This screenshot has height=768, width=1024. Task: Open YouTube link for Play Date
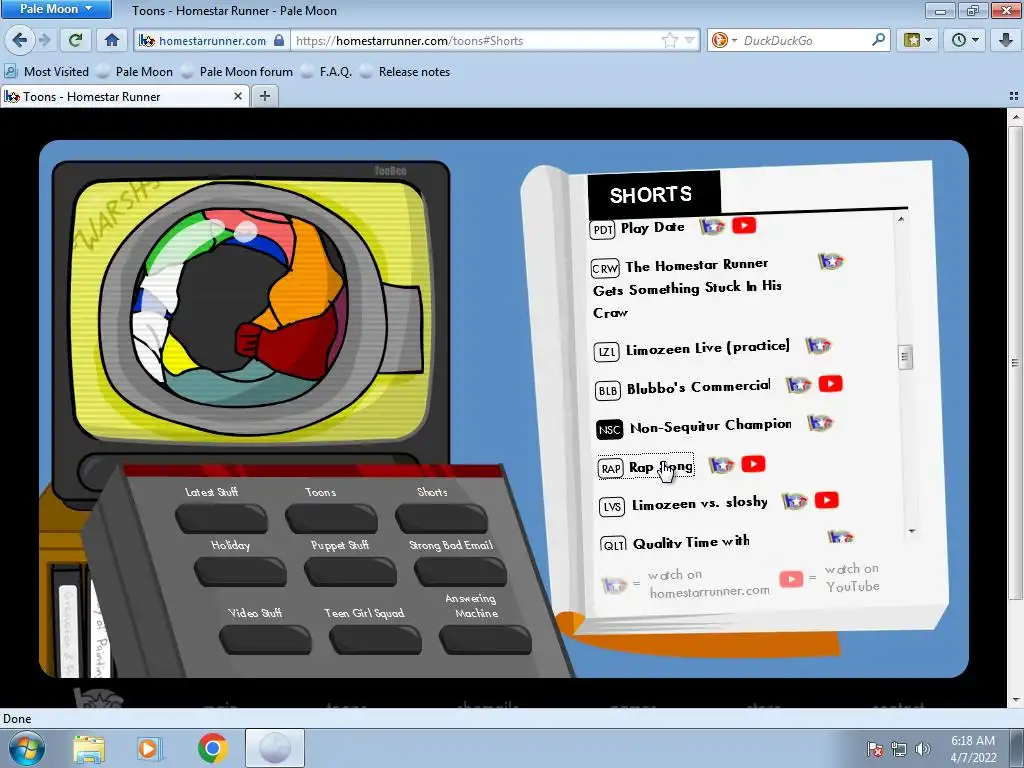coord(744,225)
